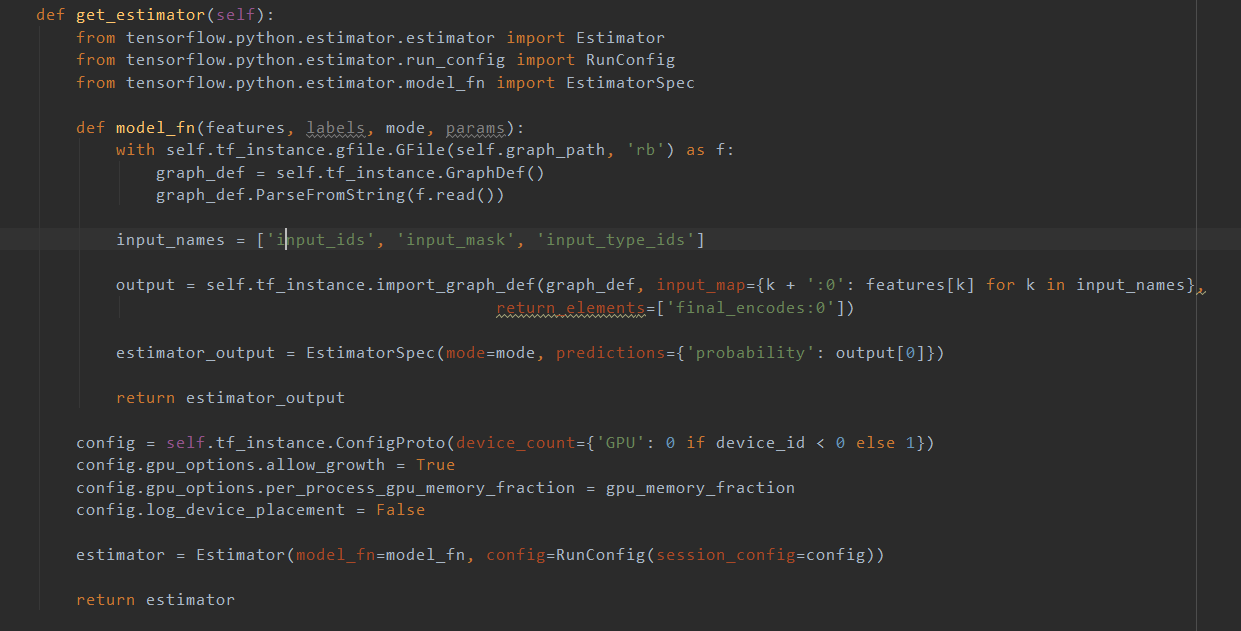The width and height of the screenshot is (1241, 631).
Task: Click the underlined return_elements keyword argument
Action: [x=570, y=307]
